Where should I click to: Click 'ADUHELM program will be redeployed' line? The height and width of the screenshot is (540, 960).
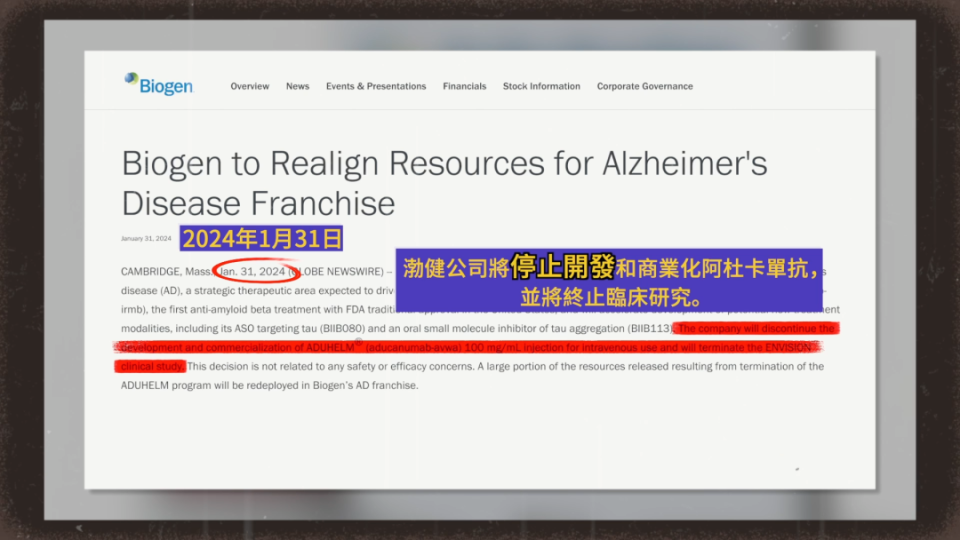pos(269,385)
